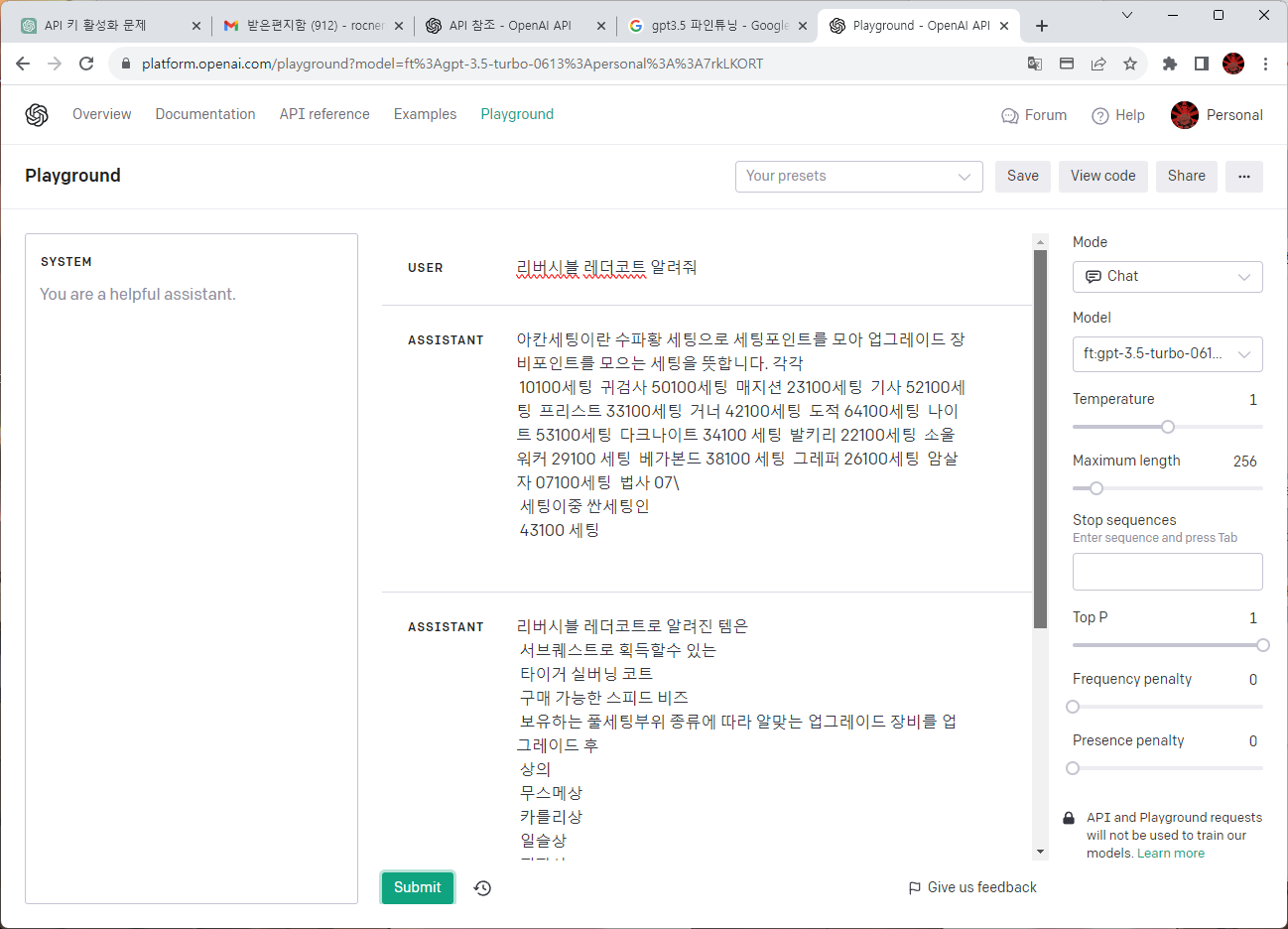Expand the Your presets dropdown
1288x929 pixels.
(x=859, y=177)
